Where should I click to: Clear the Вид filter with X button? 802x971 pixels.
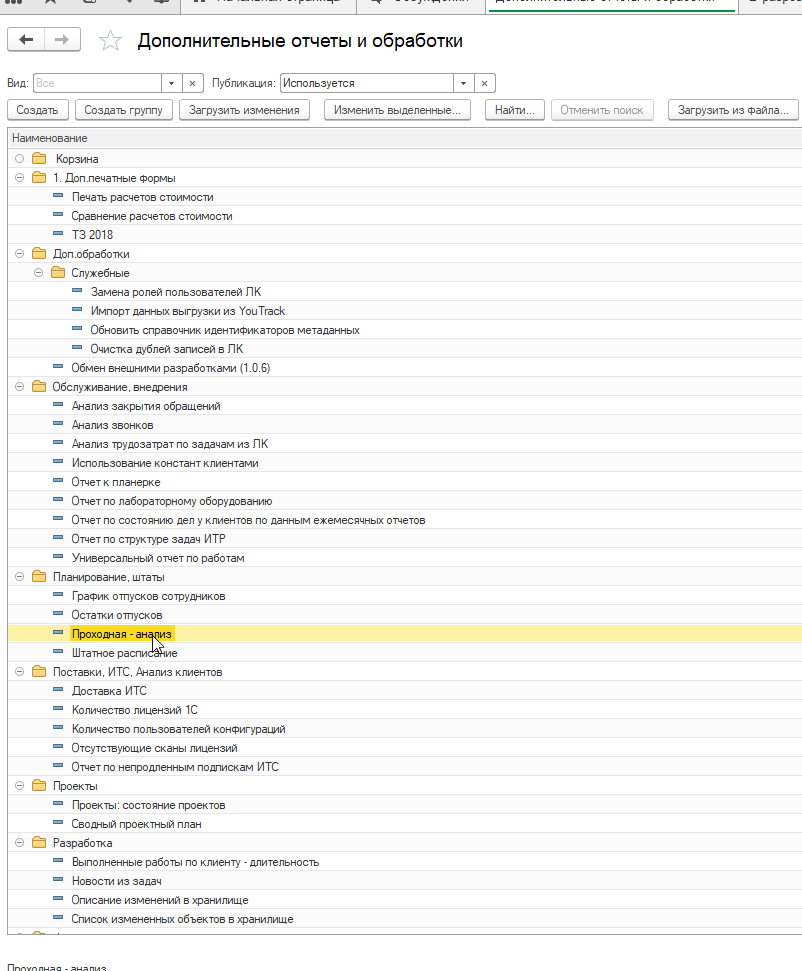coord(193,83)
